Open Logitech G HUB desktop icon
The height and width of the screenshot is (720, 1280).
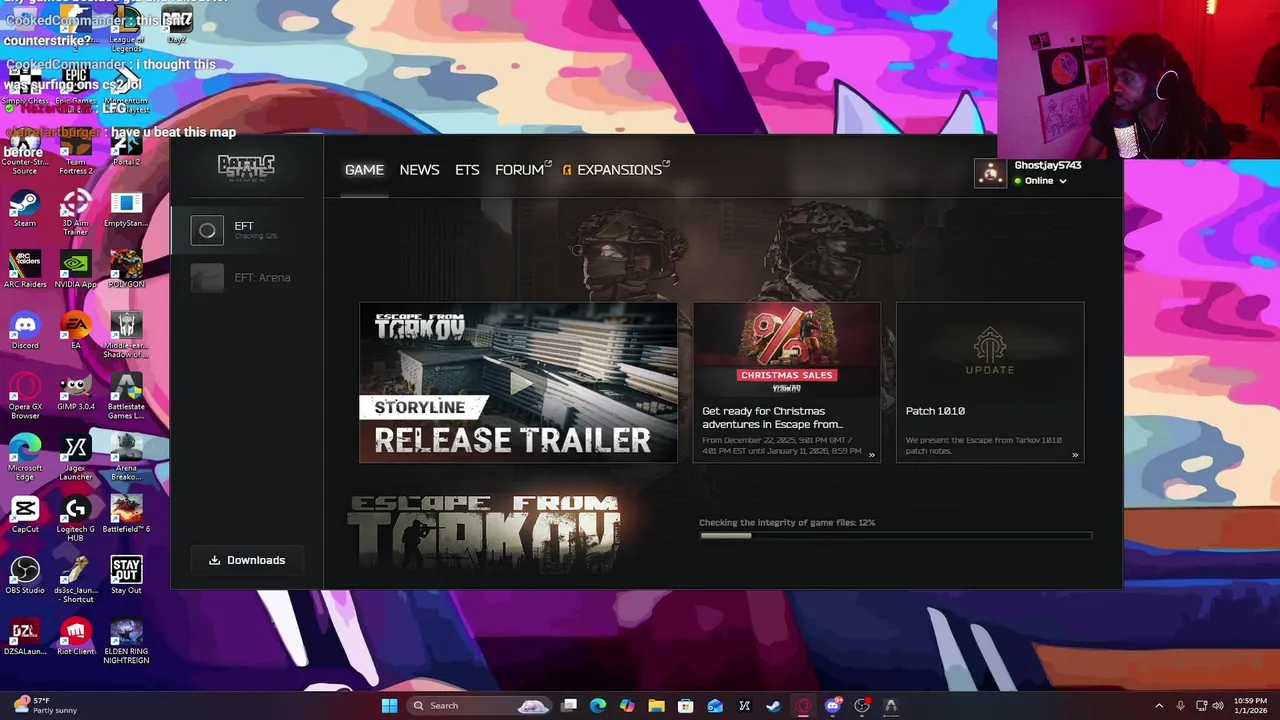[x=75, y=518]
